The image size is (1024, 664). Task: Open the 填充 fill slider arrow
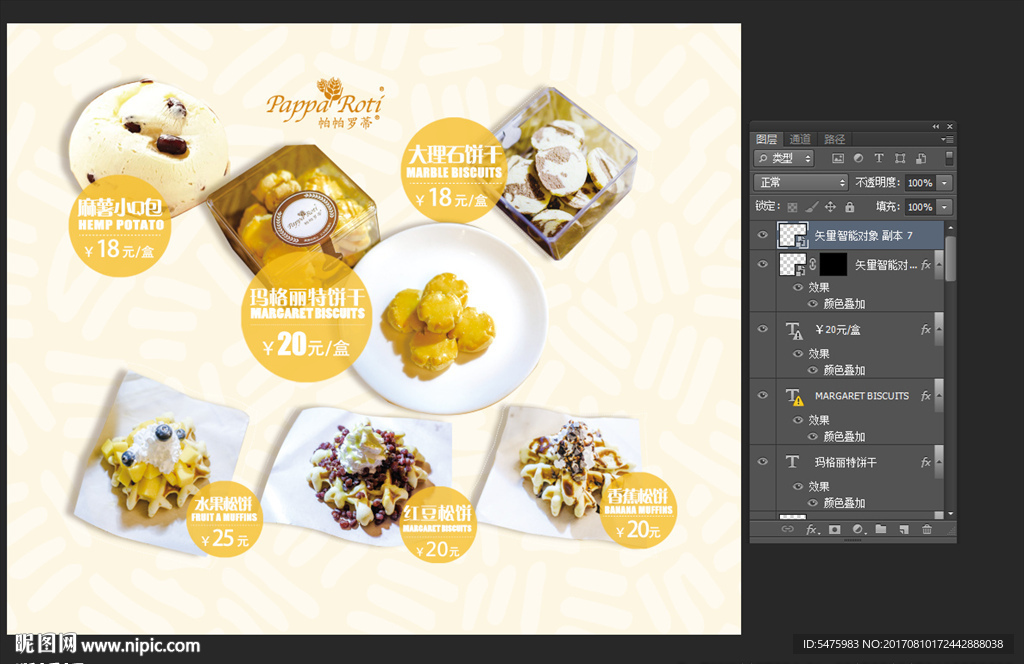click(944, 207)
